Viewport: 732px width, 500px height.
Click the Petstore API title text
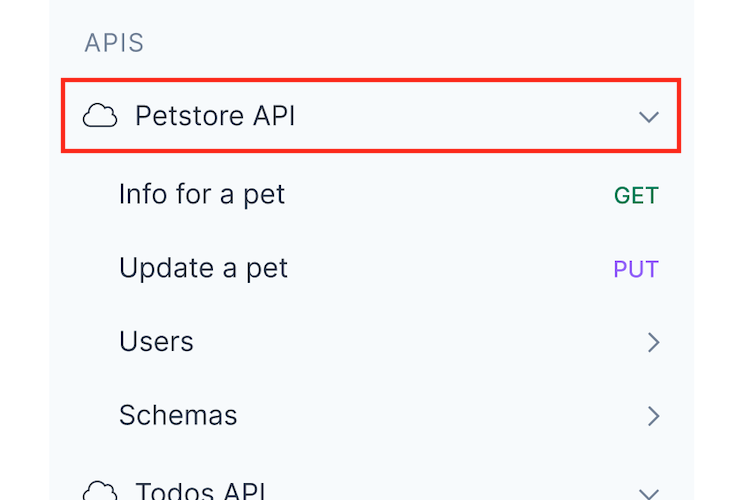click(x=215, y=116)
